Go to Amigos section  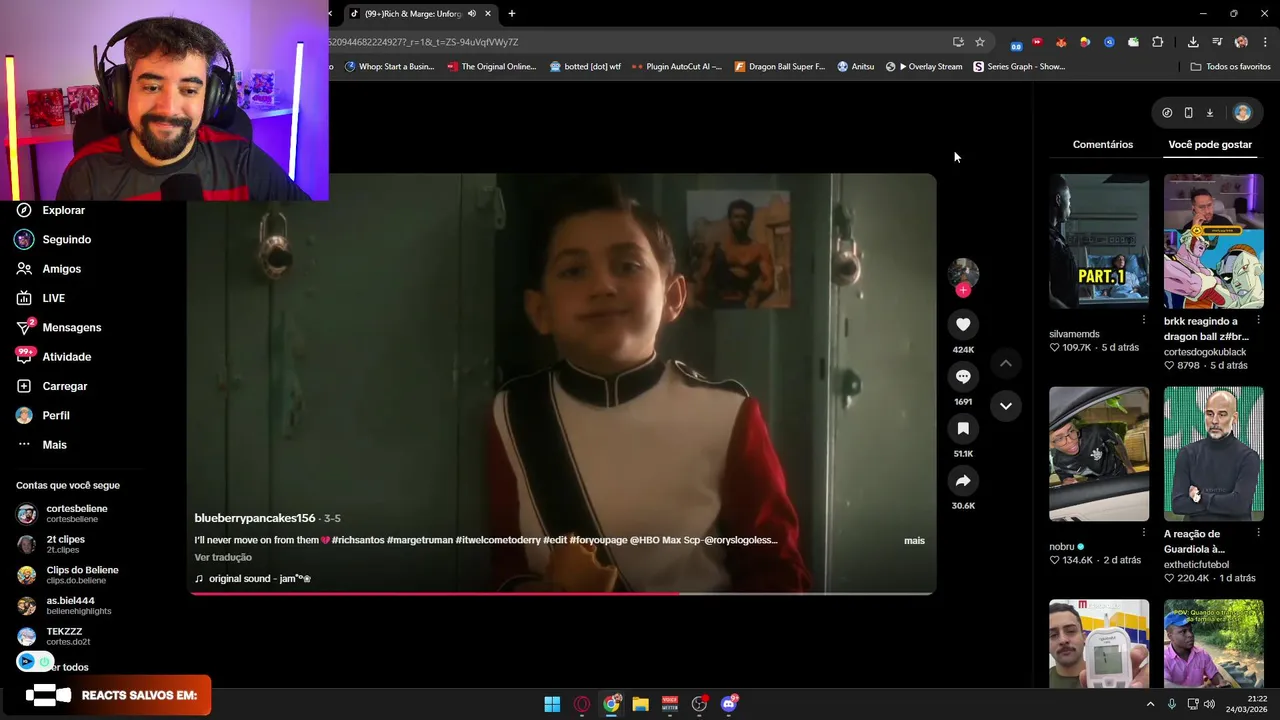[x=50, y=269]
